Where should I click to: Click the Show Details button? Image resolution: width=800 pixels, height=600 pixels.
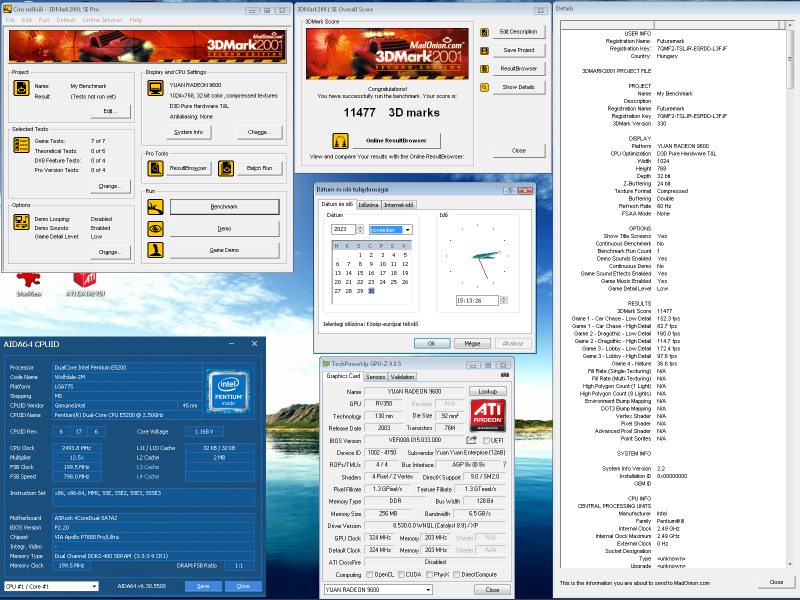click(x=518, y=87)
